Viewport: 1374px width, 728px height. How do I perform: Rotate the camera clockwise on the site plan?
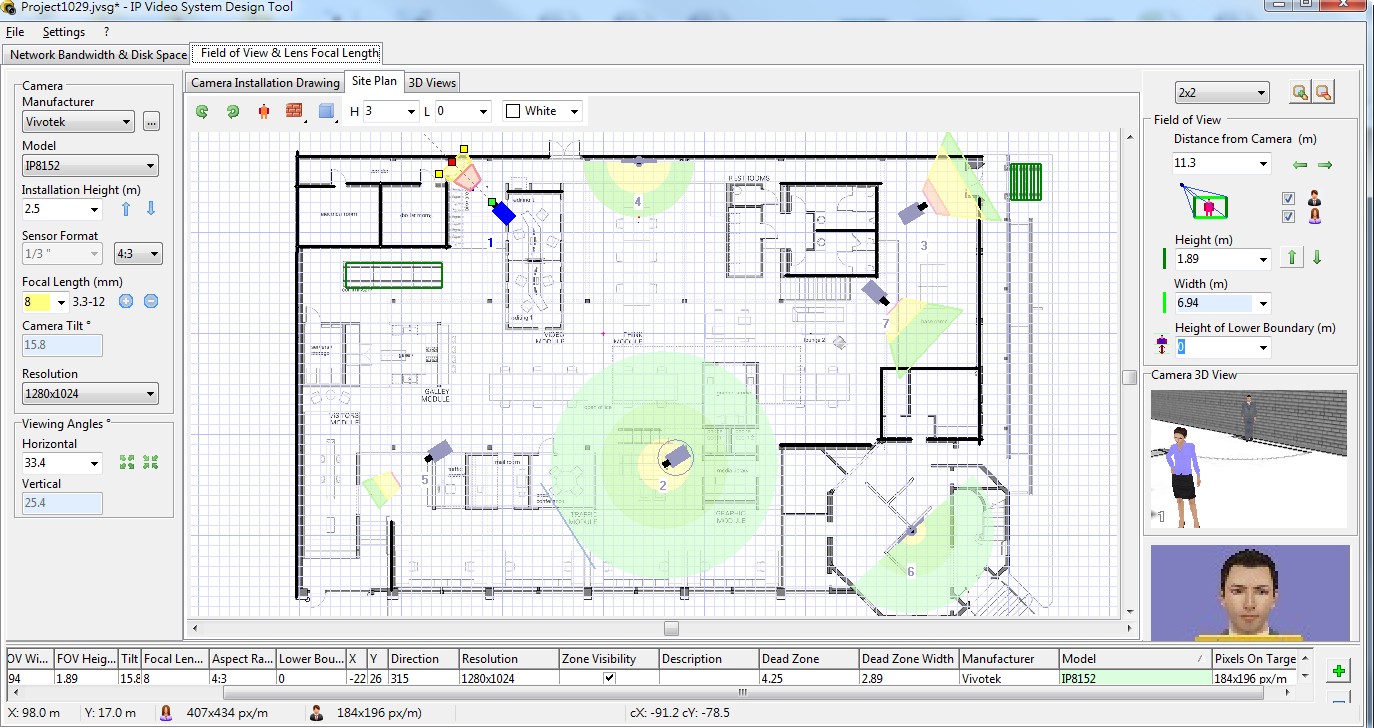[231, 111]
